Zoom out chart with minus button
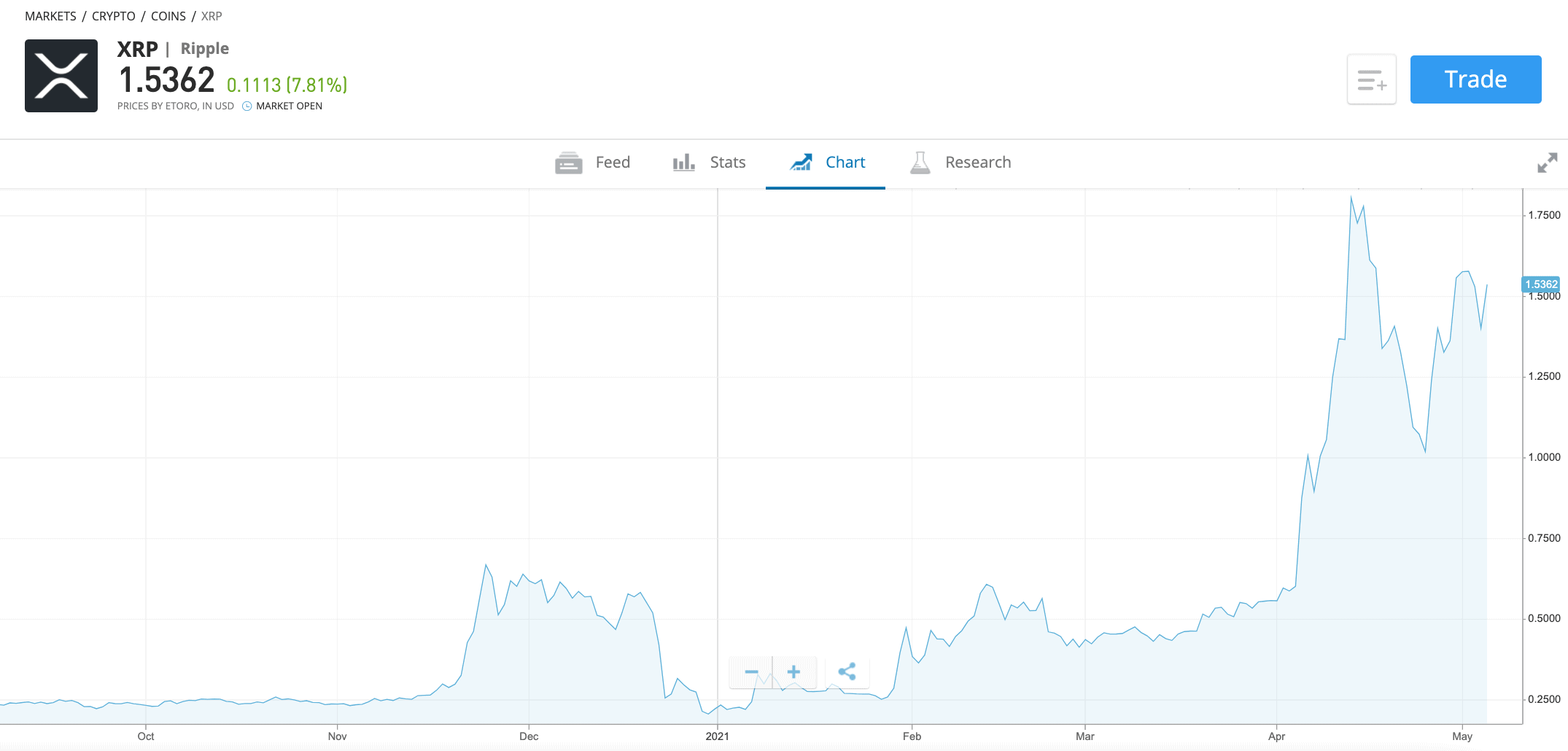 click(751, 672)
